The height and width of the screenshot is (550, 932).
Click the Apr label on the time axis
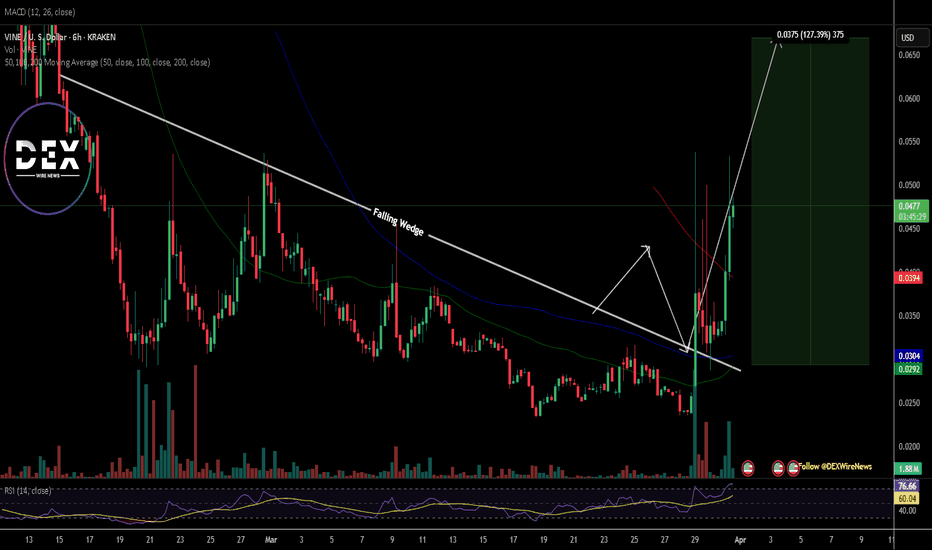[740, 540]
